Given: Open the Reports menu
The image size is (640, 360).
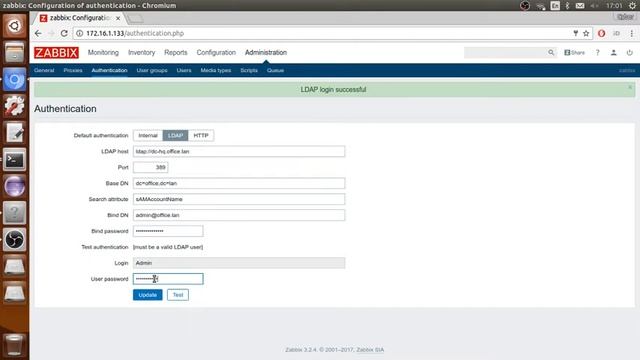Looking at the screenshot, I should [x=176, y=53].
